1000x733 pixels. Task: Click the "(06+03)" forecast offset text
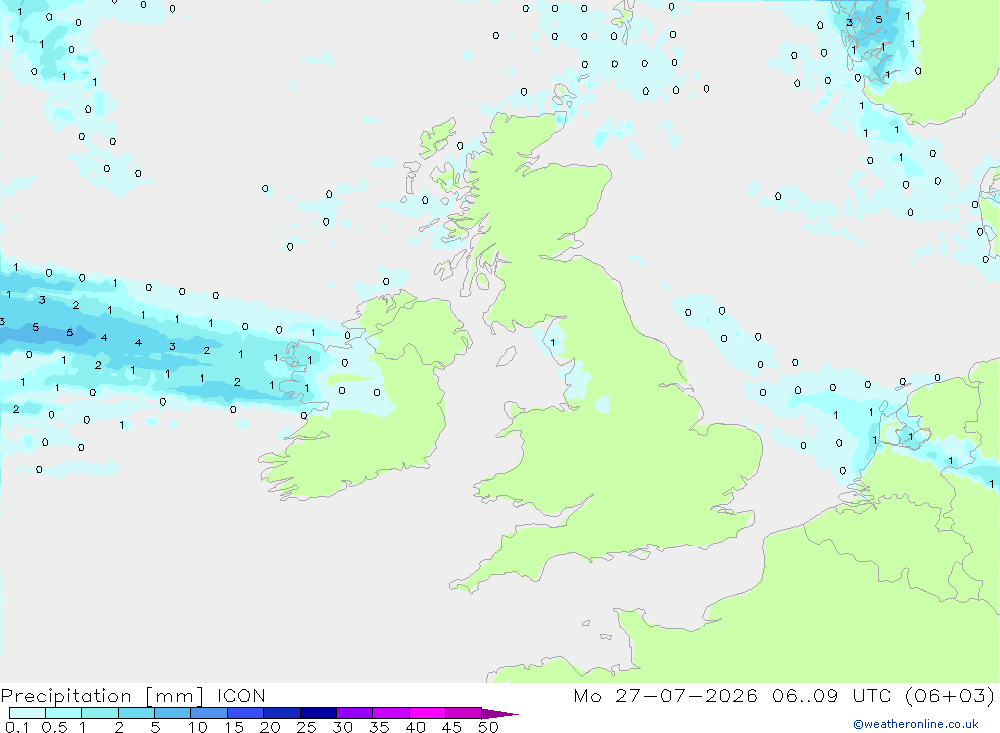point(950,695)
